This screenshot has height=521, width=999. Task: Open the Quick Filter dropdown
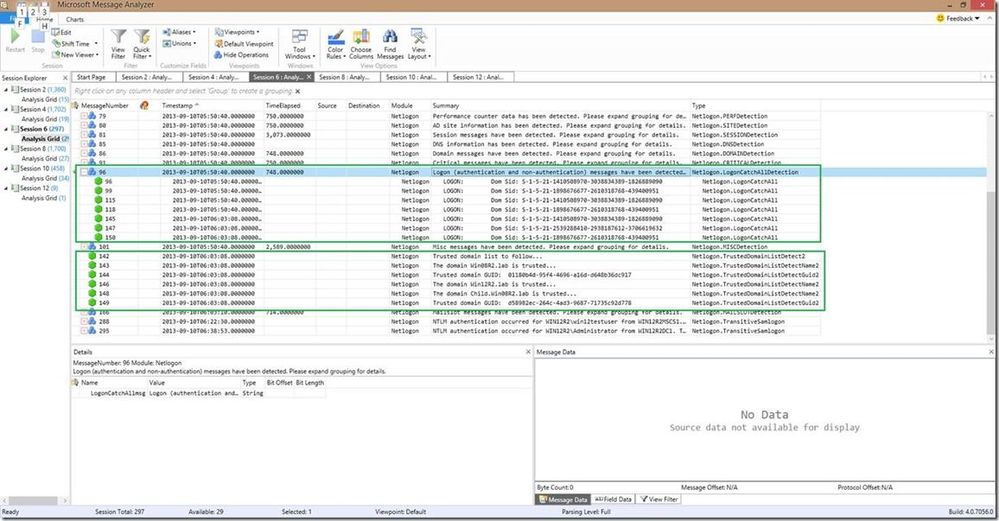141,43
